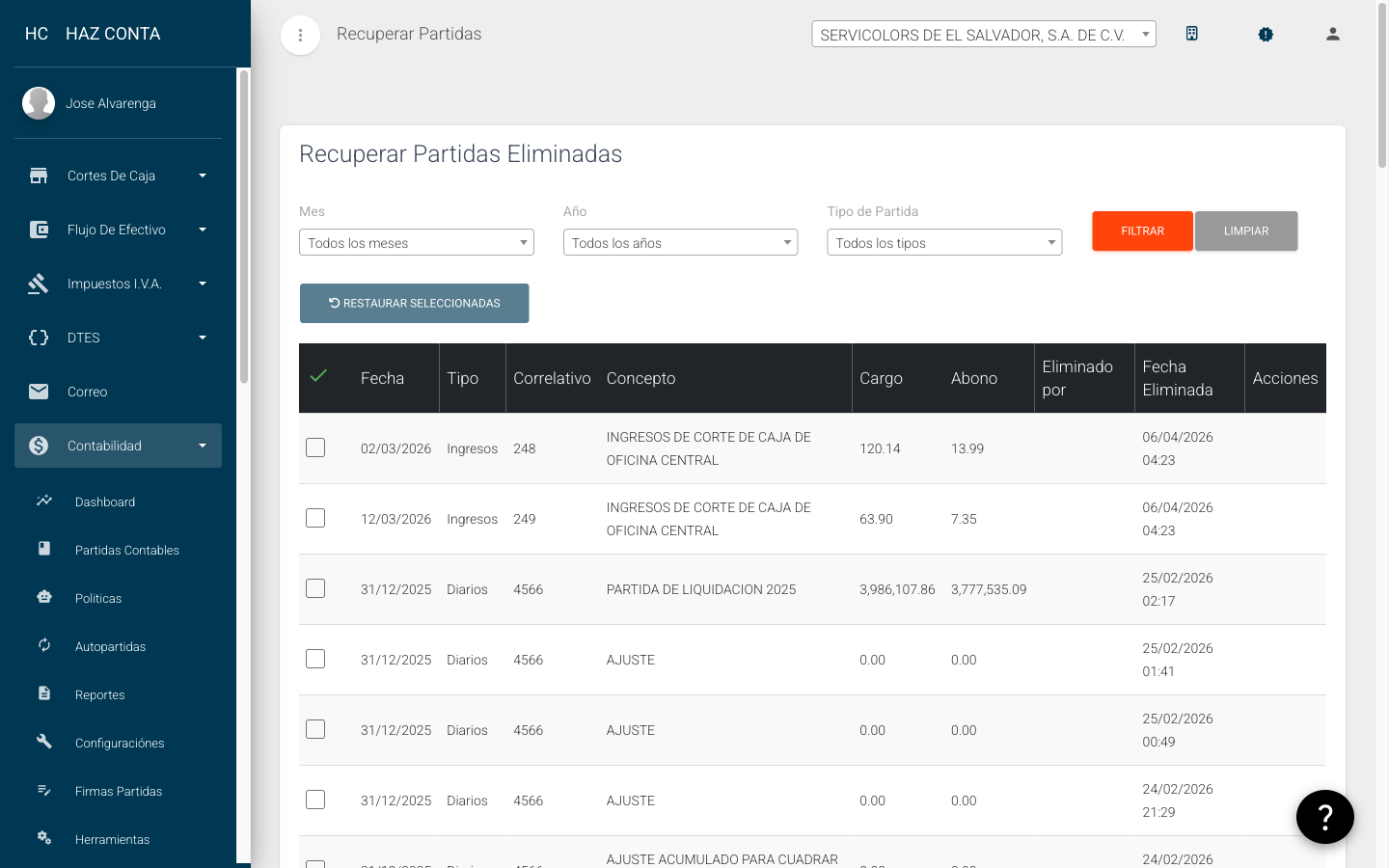Click the abono value 3,777,535.09

tap(989, 589)
